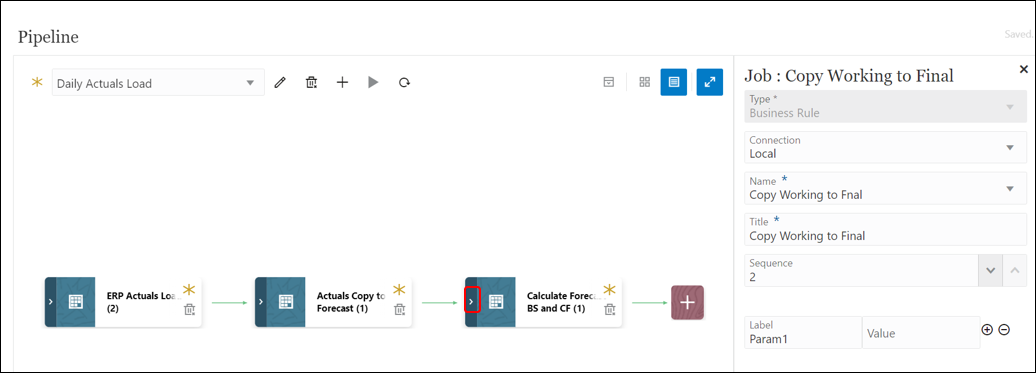Expand the Calculate Forecast stage chevron
This screenshot has width=1036, height=373.
[471, 302]
